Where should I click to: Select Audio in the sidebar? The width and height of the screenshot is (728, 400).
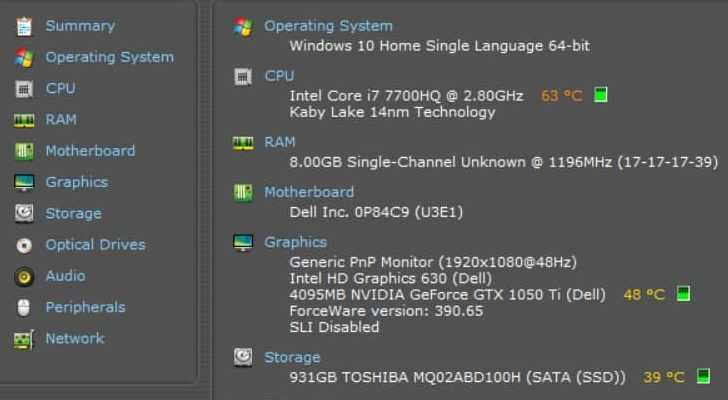coord(65,276)
